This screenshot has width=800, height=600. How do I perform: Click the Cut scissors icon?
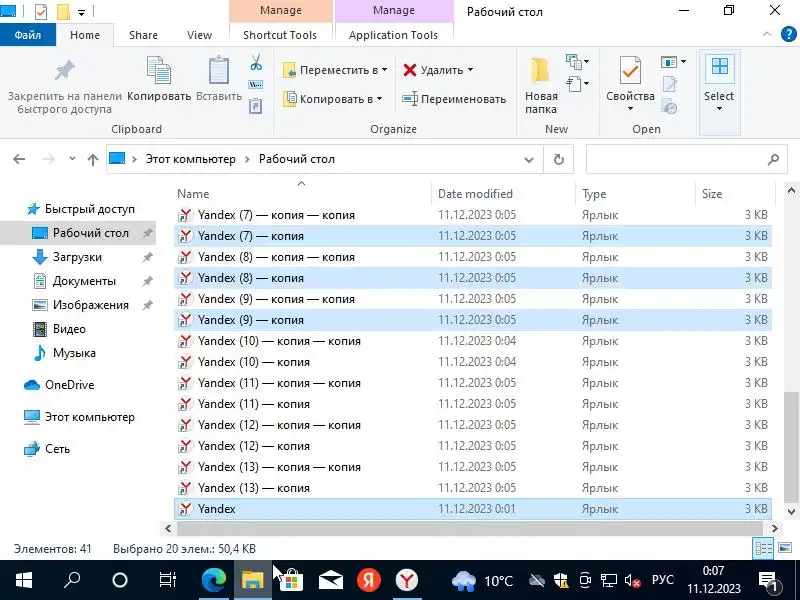tap(256, 63)
